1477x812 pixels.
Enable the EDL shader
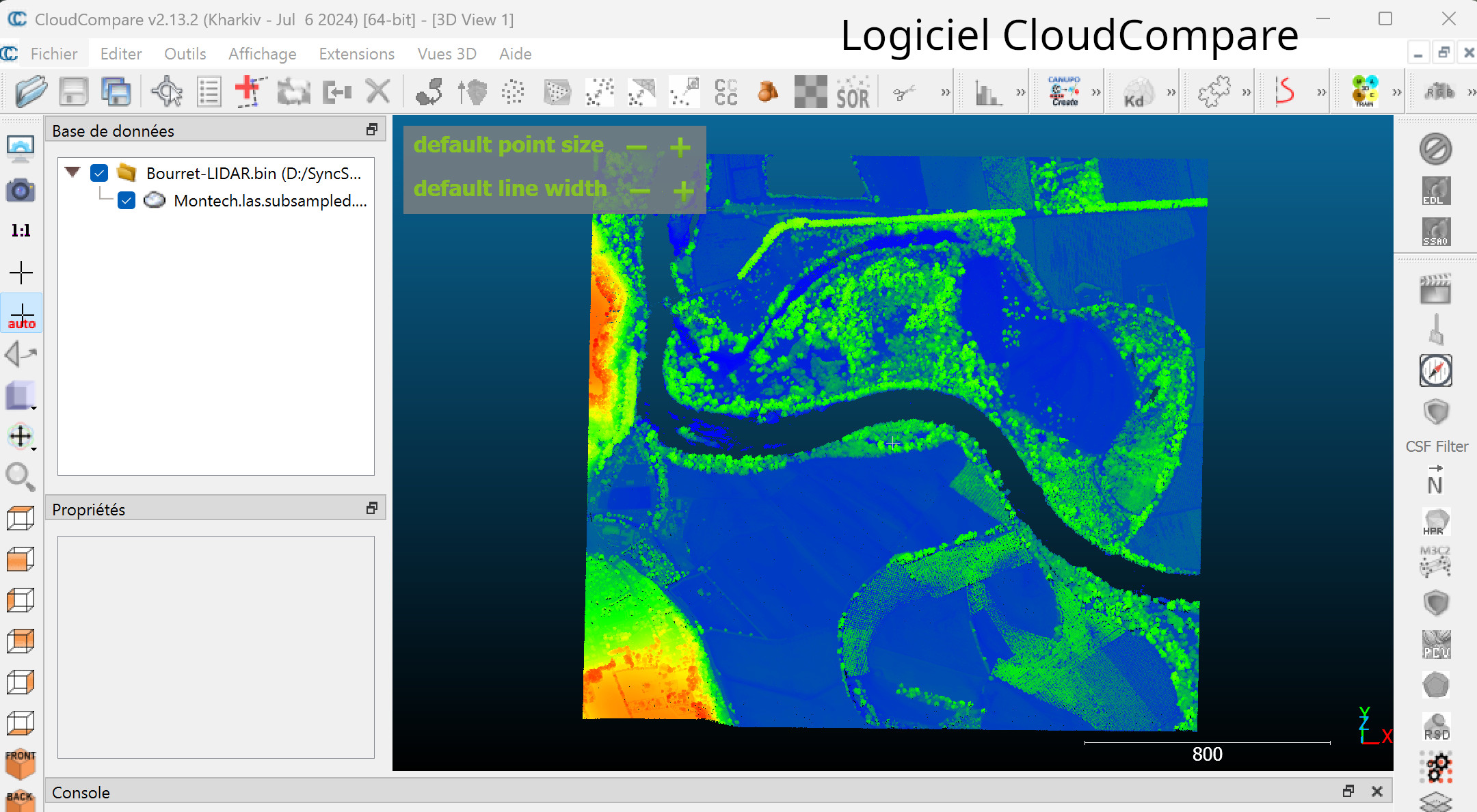pyautogui.click(x=1435, y=191)
